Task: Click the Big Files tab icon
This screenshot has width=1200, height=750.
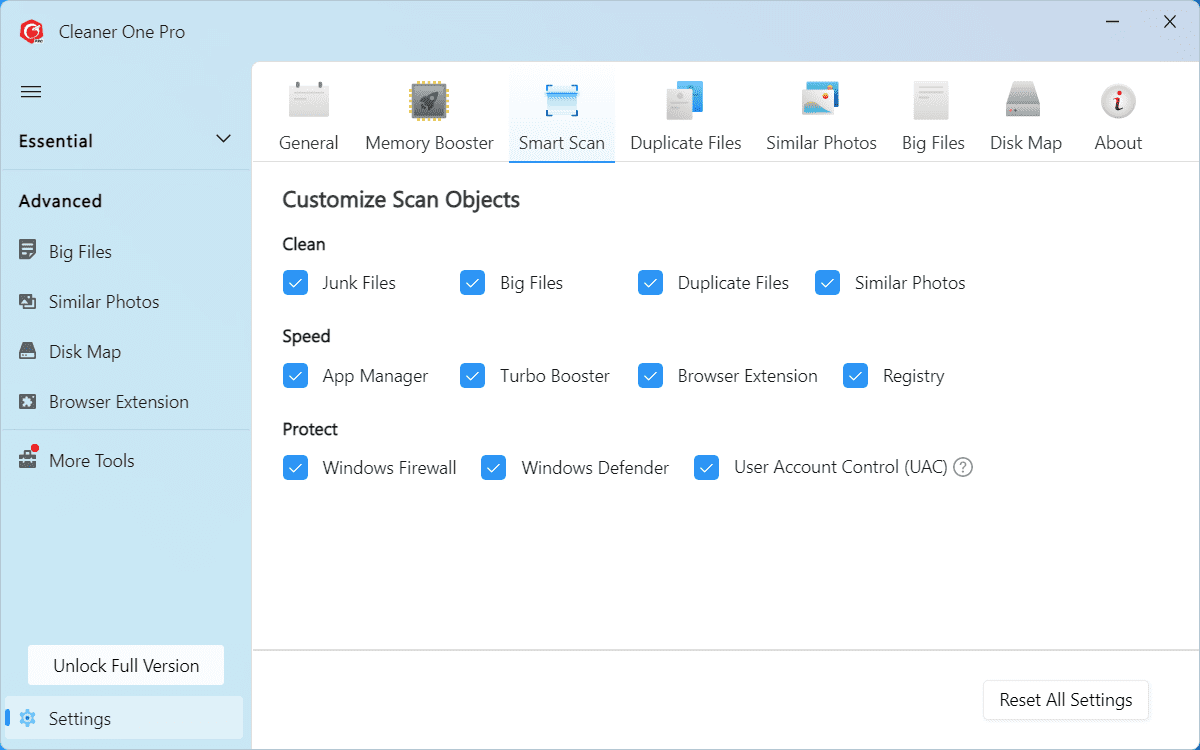Action: tap(931, 101)
